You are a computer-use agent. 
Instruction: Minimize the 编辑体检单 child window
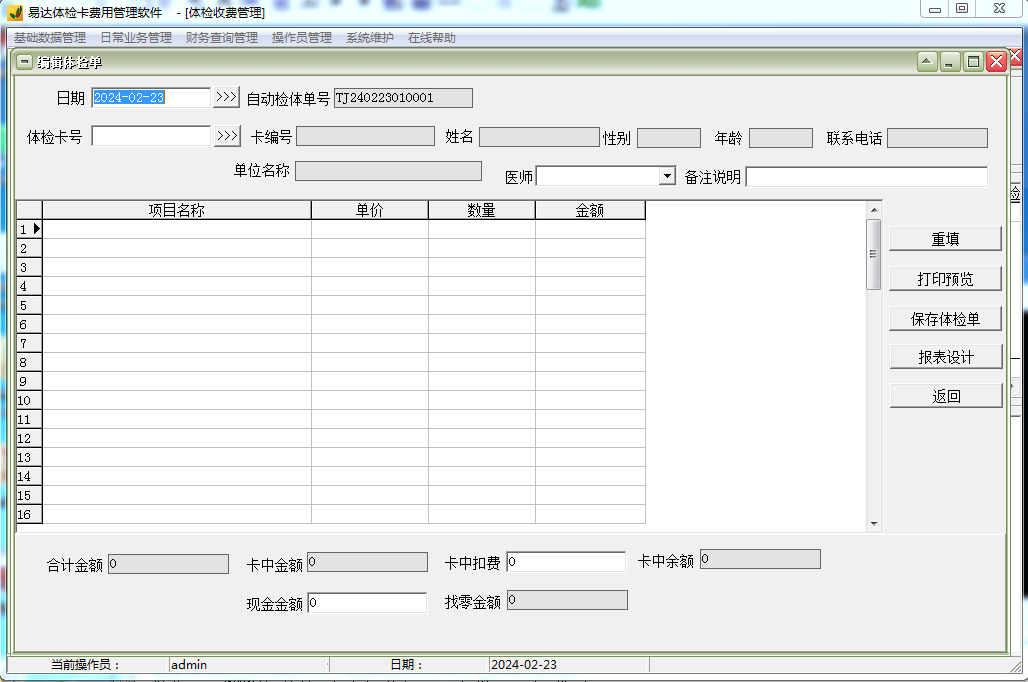click(950, 62)
